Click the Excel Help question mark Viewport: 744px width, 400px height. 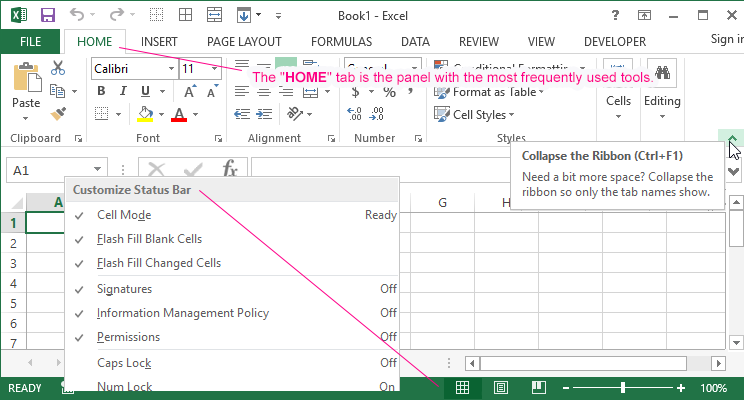tap(615, 15)
